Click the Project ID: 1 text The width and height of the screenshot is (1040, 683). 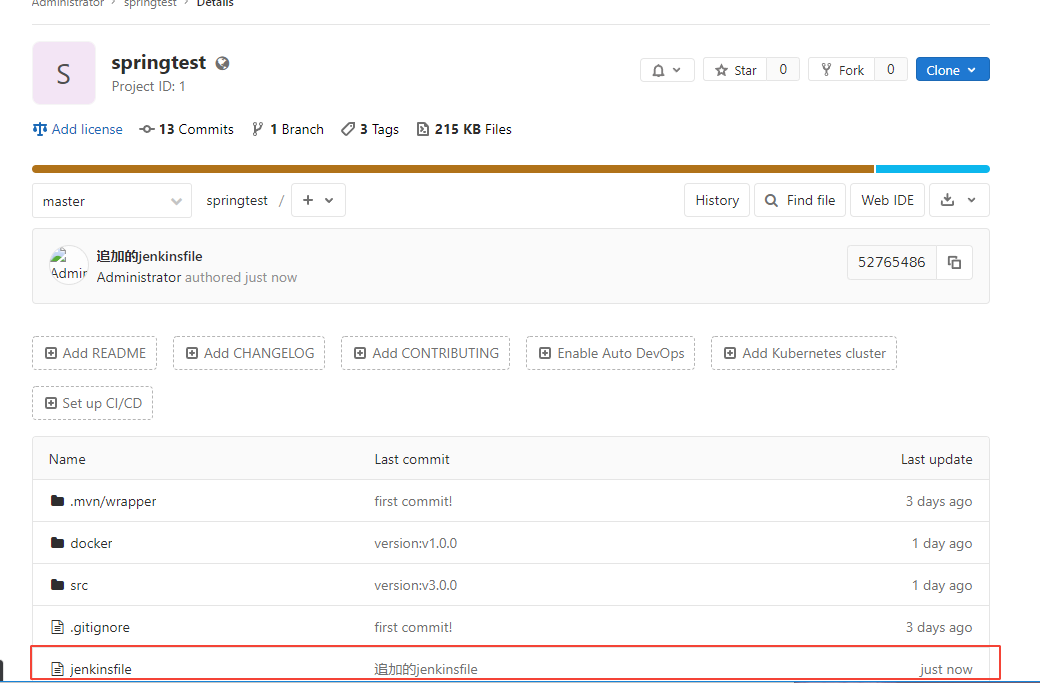tap(149, 86)
